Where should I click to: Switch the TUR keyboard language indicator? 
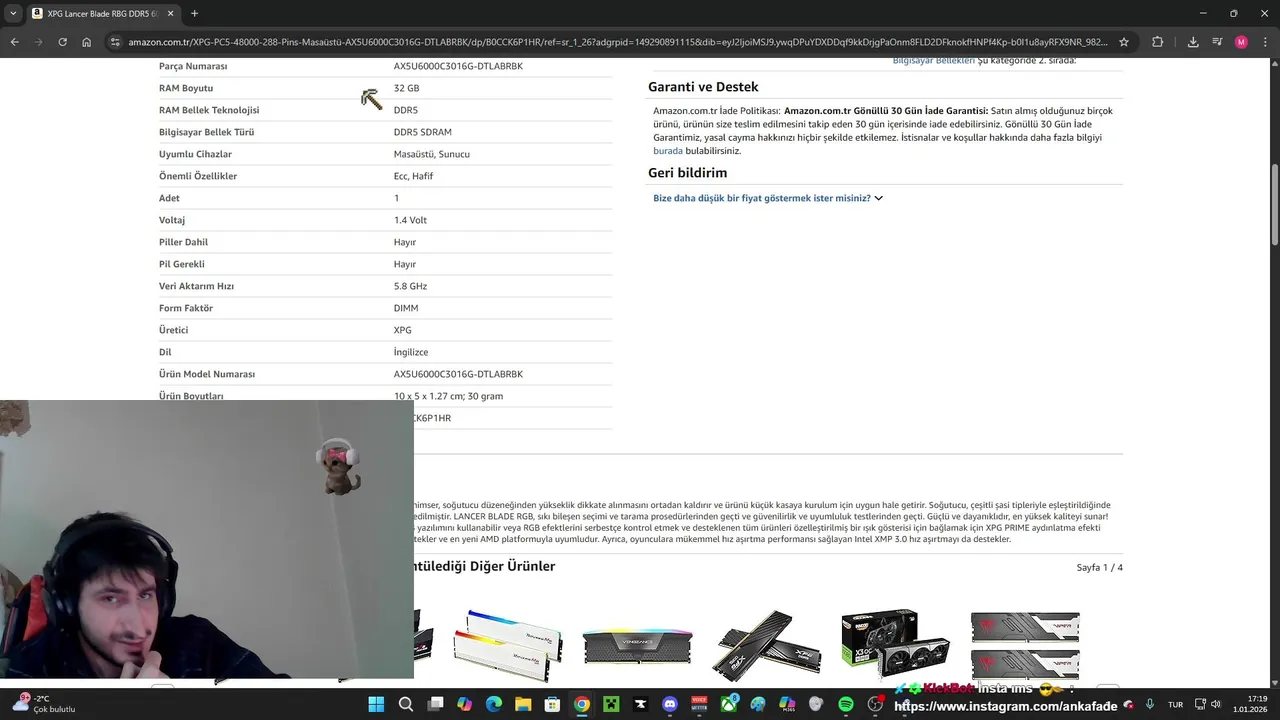pos(1176,704)
